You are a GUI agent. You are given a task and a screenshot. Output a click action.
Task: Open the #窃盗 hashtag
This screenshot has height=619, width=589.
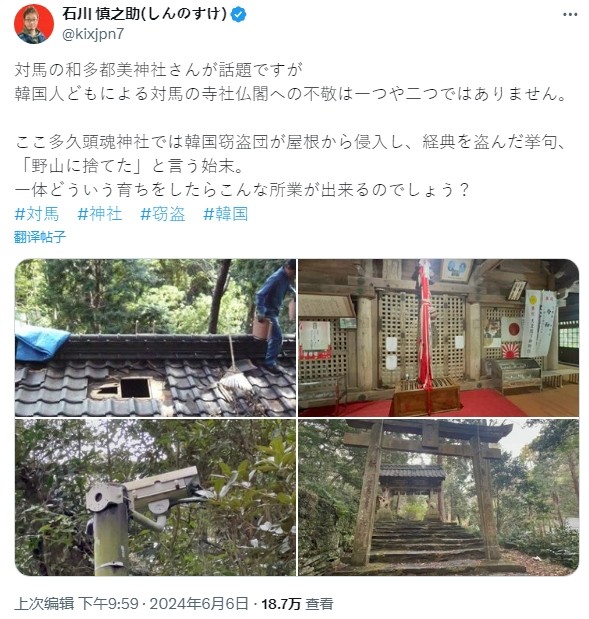[163, 214]
